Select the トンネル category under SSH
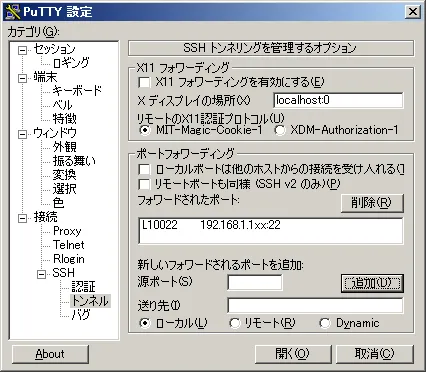Screen dimensions: 426x372 tap(90, 301)
